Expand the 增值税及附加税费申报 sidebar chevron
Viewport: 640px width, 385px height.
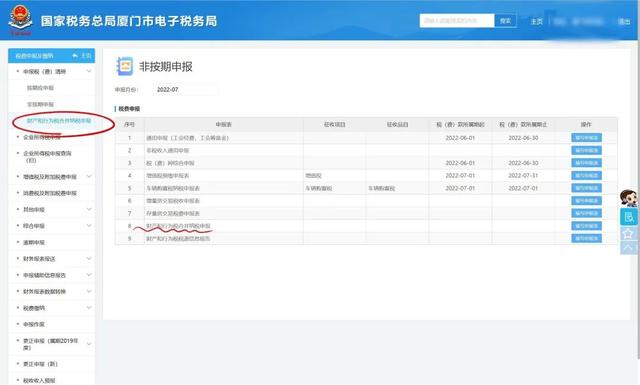89,176
